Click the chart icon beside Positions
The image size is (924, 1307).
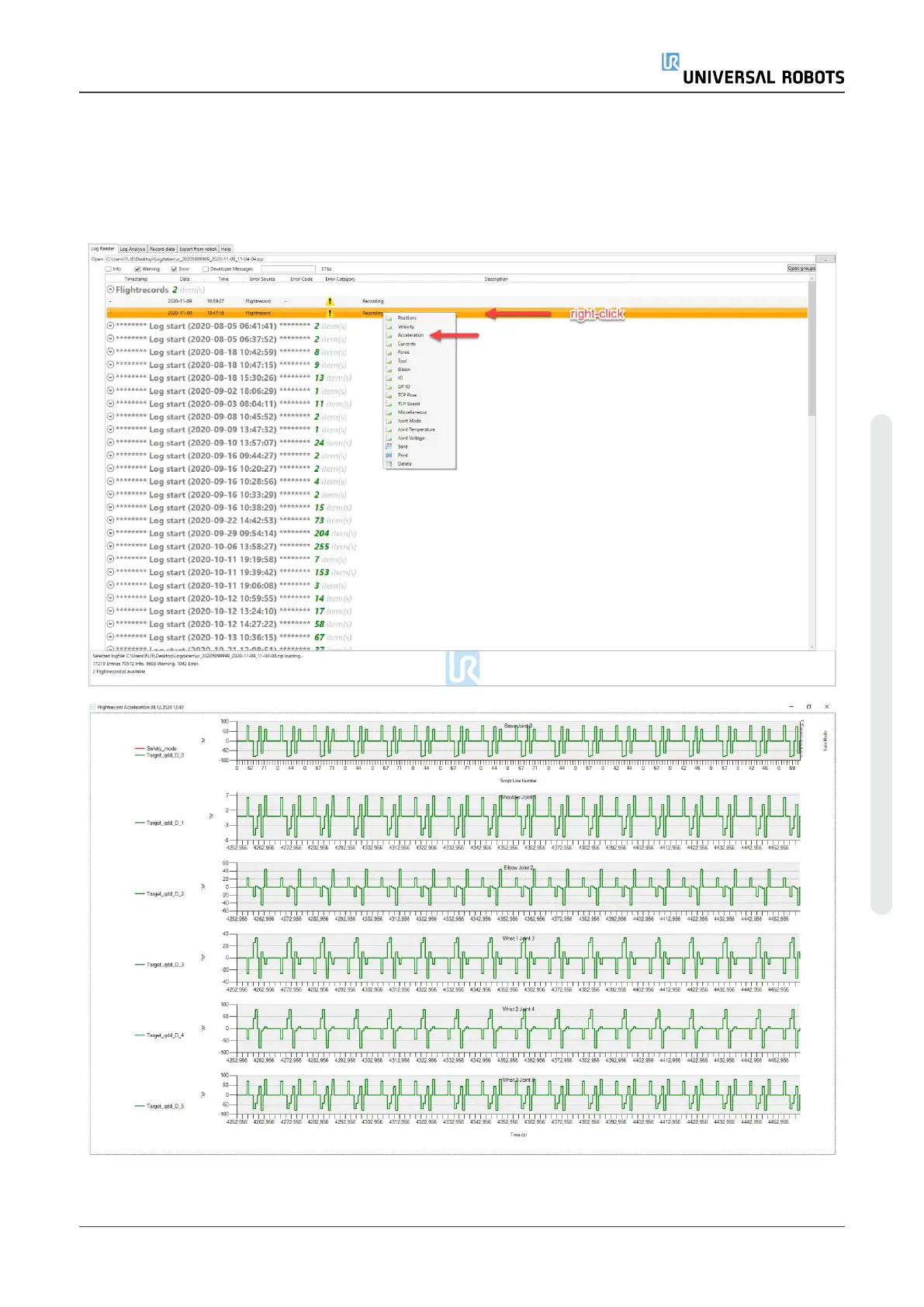(389, 318)
